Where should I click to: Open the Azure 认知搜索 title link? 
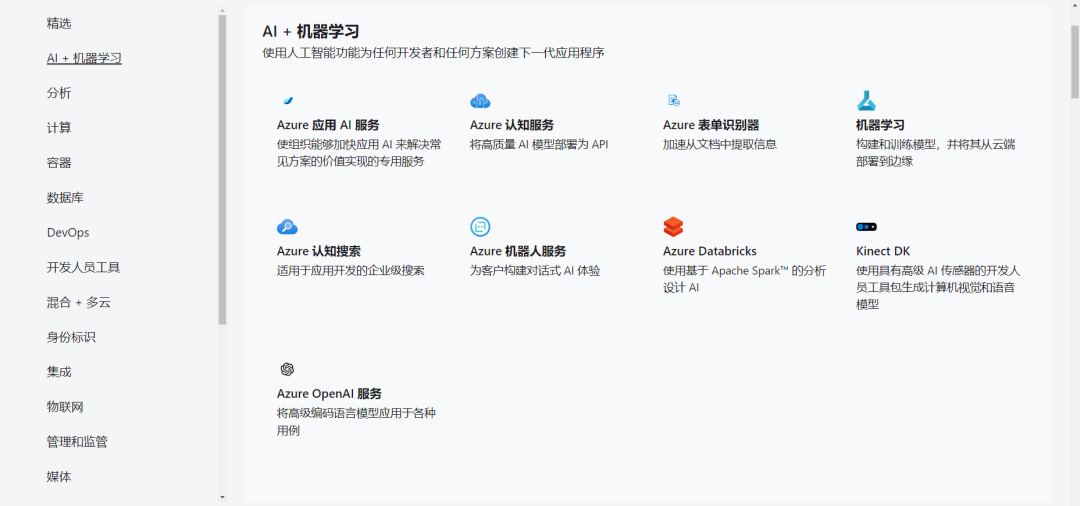tap(319, 251)
